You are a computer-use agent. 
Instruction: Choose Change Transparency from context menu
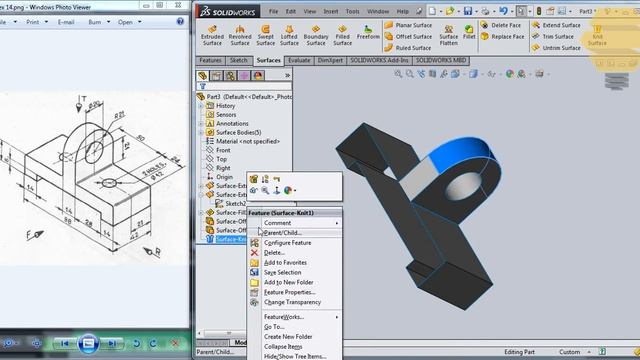point(294,302)
